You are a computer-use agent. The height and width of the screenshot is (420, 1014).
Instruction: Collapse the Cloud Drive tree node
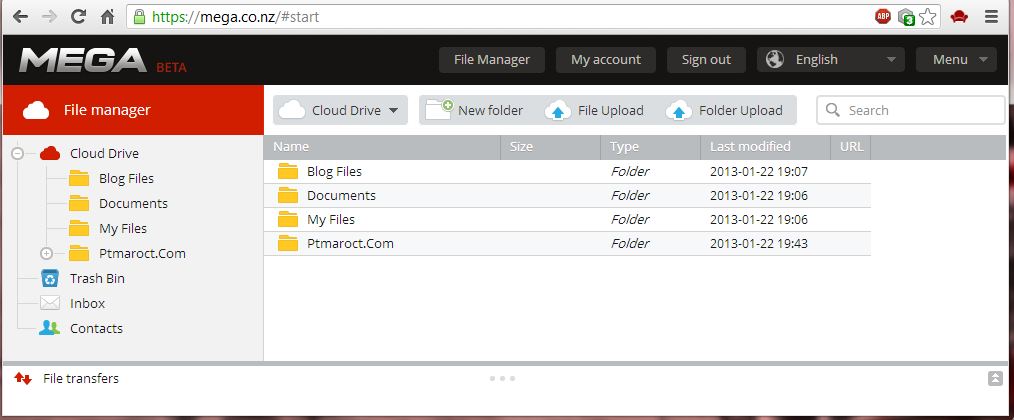tap(17, 153)
